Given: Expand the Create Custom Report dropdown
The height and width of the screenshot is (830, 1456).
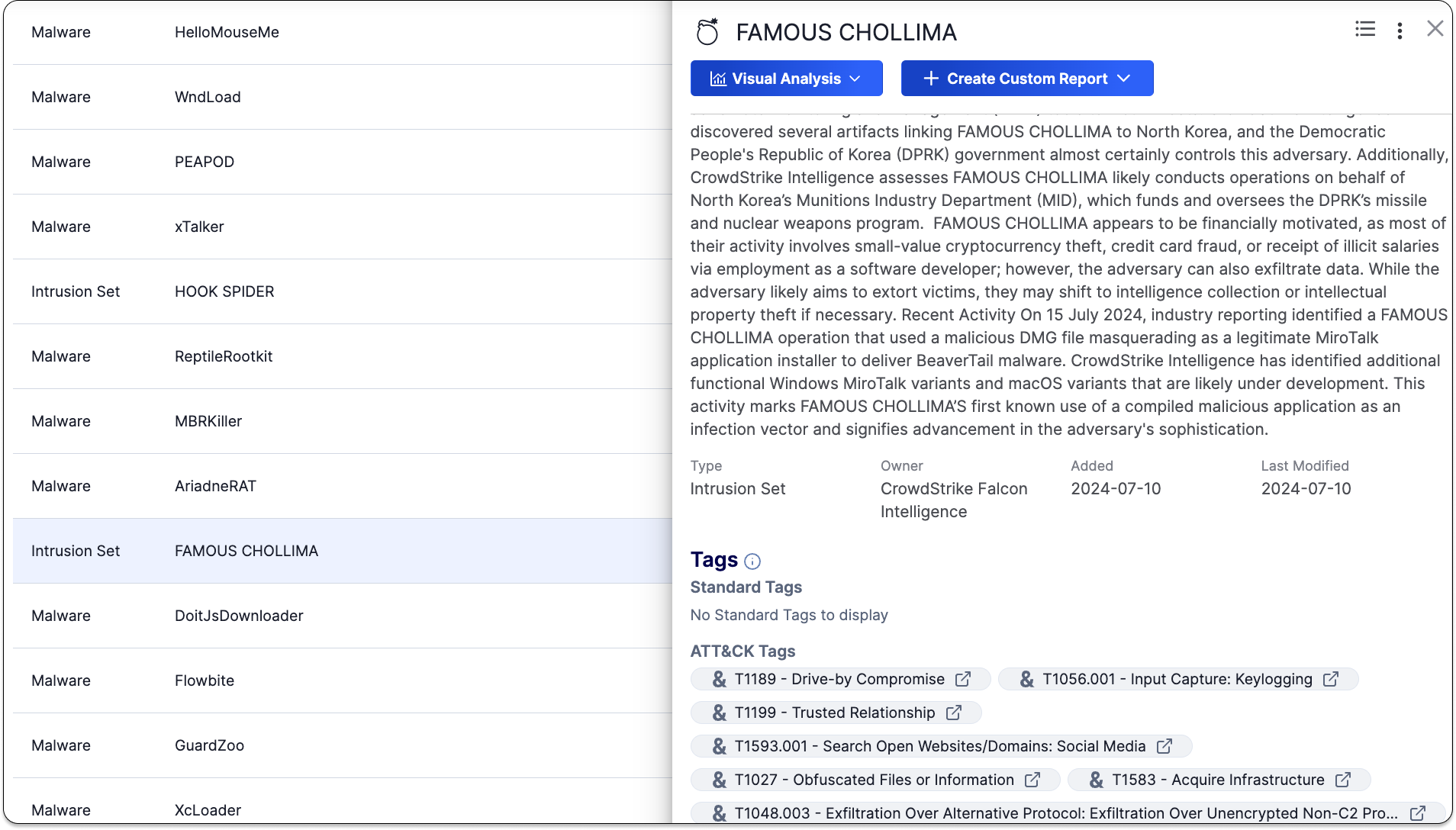Looking at the screenshot, I should (x=1026, y=79).
